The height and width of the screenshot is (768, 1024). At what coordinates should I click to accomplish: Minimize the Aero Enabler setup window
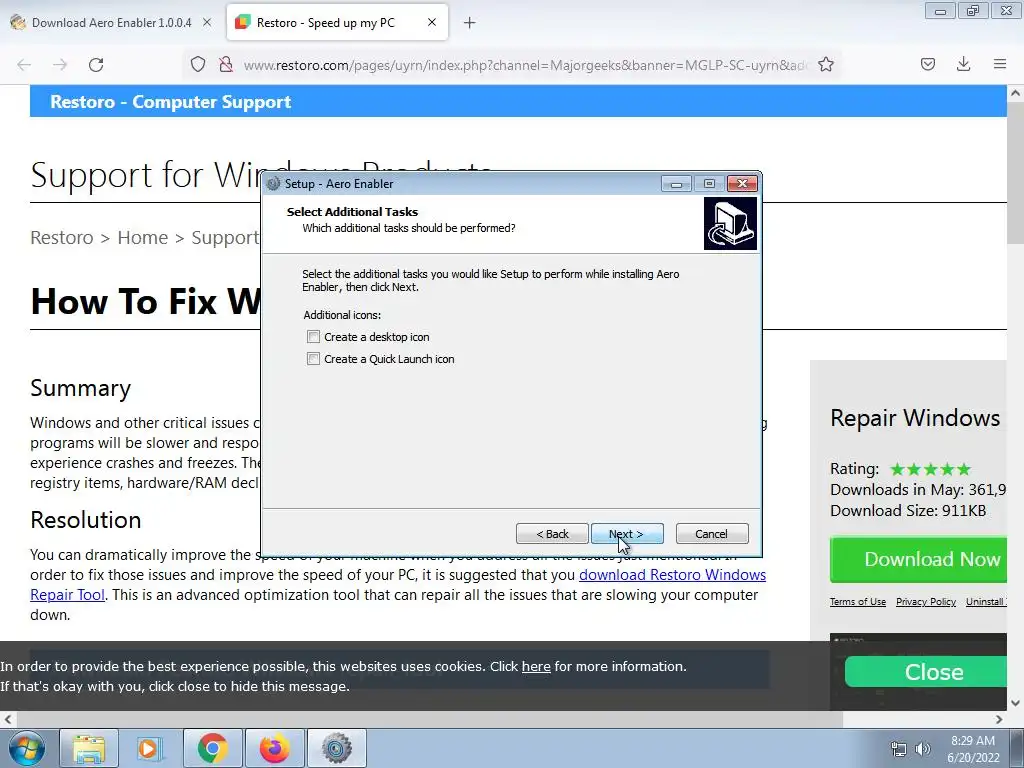tap(677, 184)
